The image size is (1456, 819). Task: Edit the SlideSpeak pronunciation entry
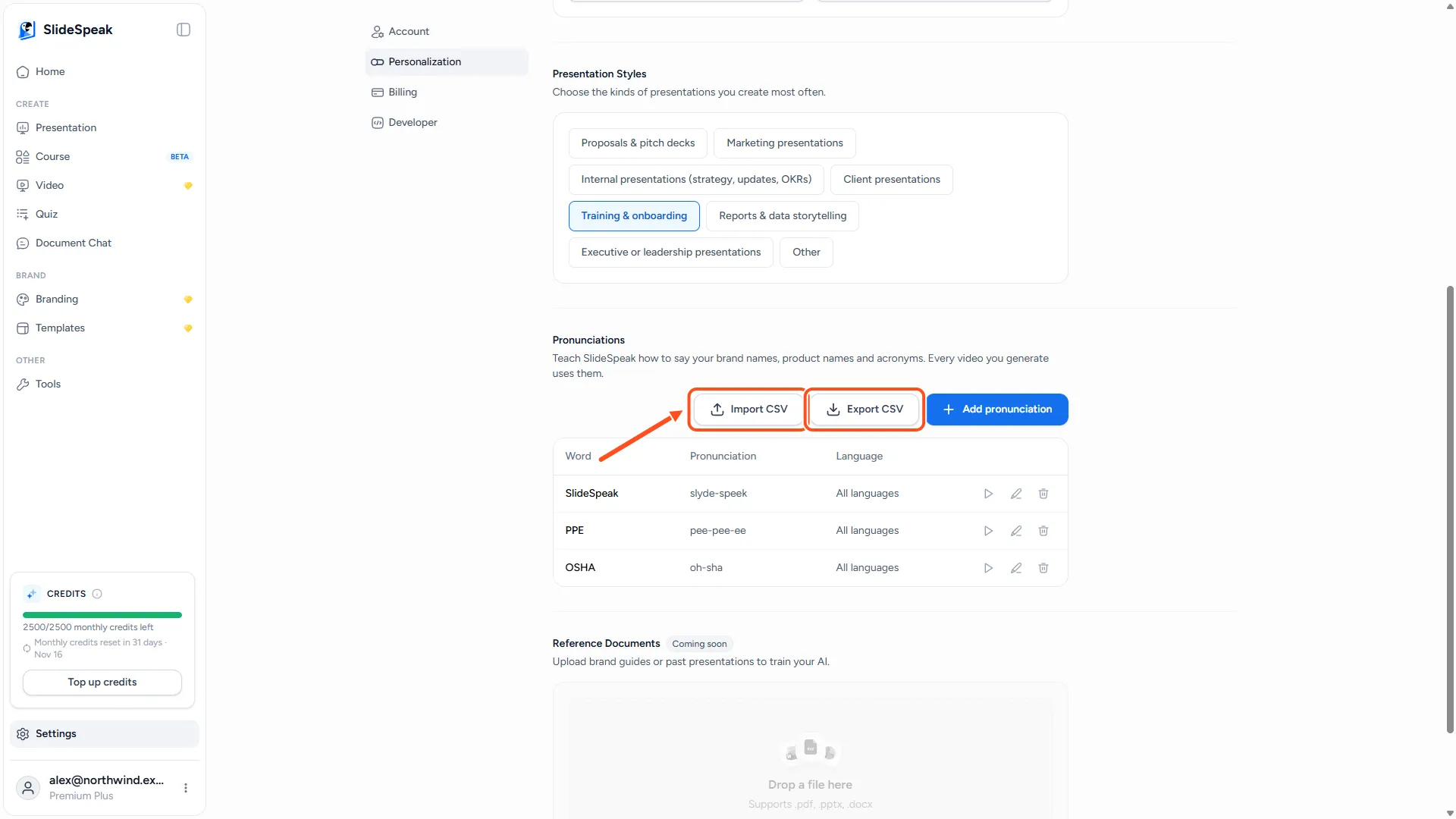pos(1016,494)
